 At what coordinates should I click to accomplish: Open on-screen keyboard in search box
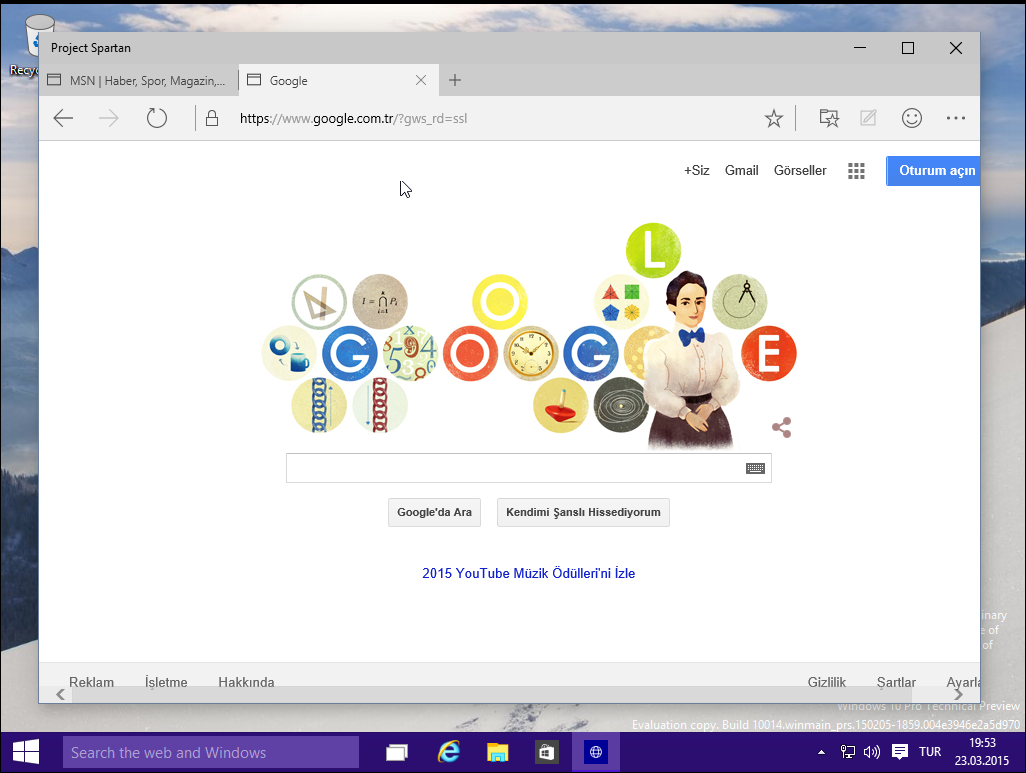click(755, 468)
